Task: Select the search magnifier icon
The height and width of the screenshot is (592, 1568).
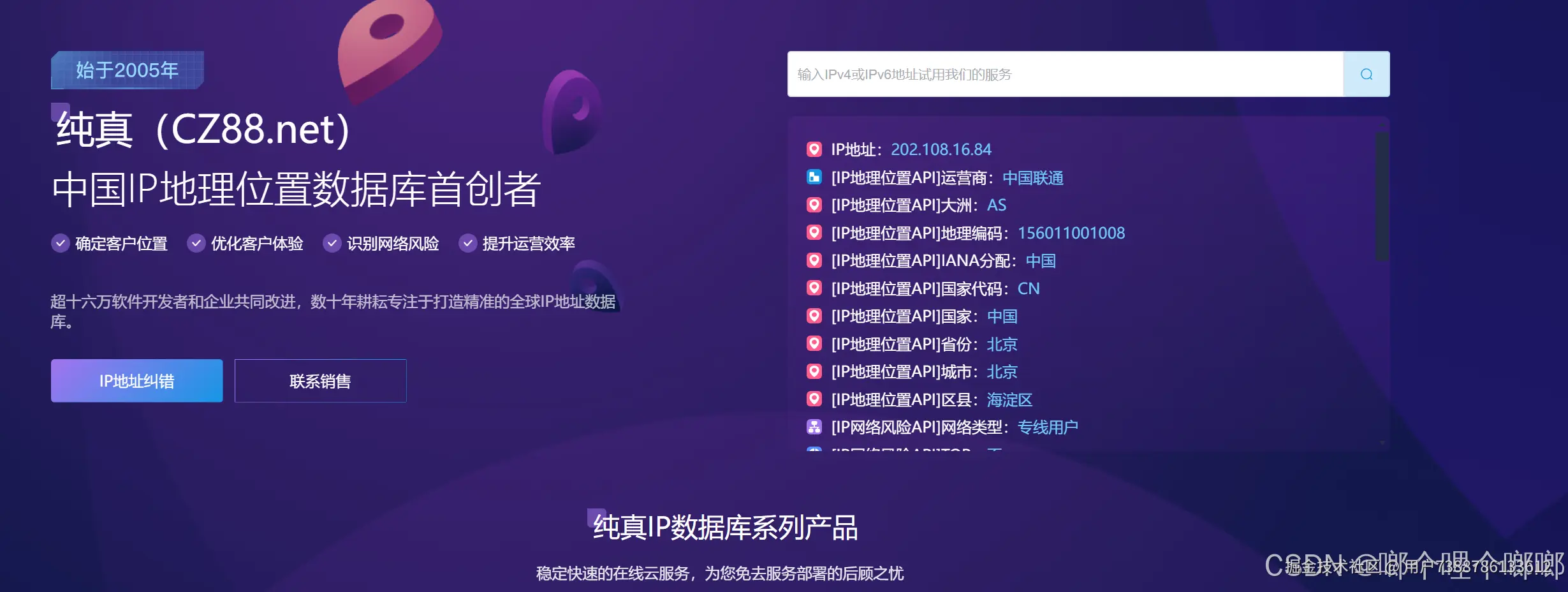Action: tap(1366, 74)
